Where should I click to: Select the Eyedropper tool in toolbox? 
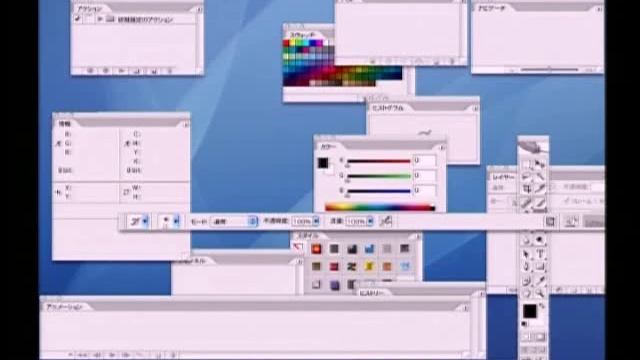540,280
